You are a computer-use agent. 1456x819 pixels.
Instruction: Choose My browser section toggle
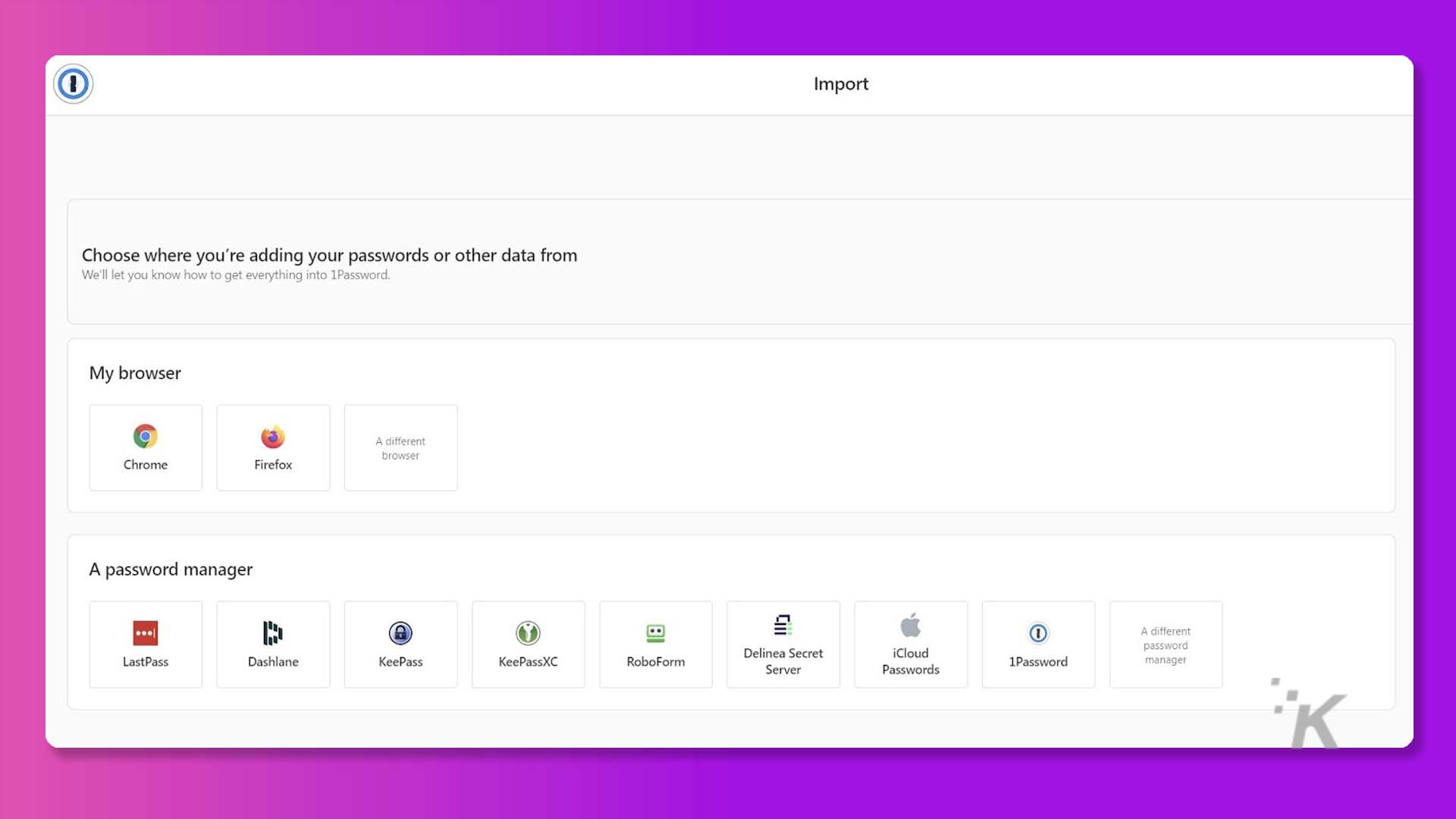click(x=135, y=372)
